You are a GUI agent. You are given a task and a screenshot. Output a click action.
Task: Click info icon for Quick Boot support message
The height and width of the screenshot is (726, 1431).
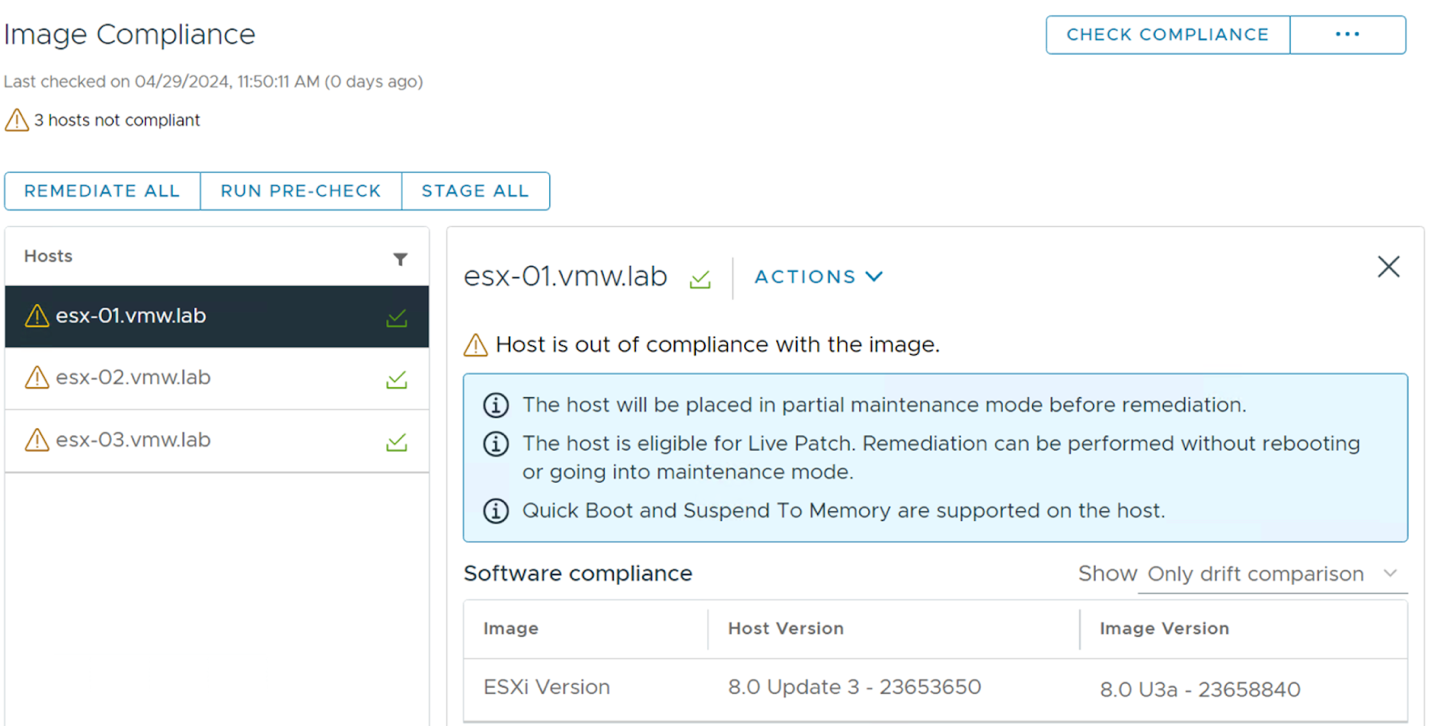[496, 511]
